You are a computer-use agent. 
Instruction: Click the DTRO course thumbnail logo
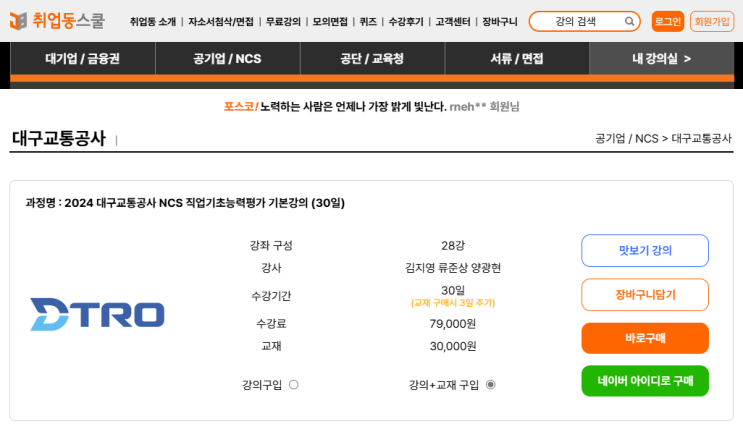tap(97, 314)
